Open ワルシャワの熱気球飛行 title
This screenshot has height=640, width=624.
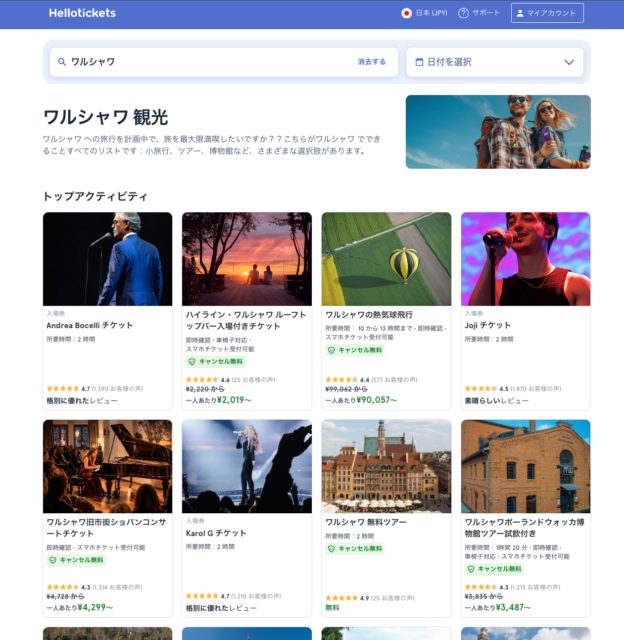pyautogui.click(x=369, y=315)
